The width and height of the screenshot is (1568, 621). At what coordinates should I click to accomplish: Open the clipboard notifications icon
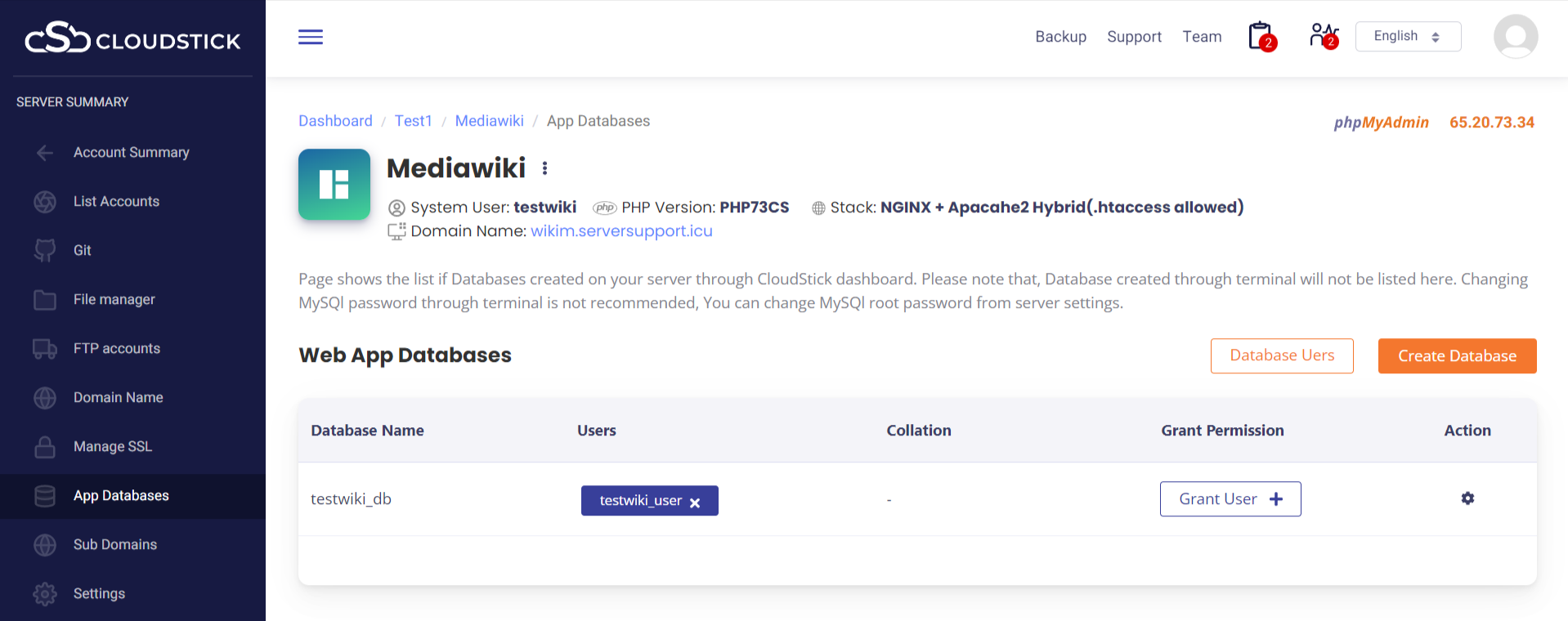[1261, 37]
